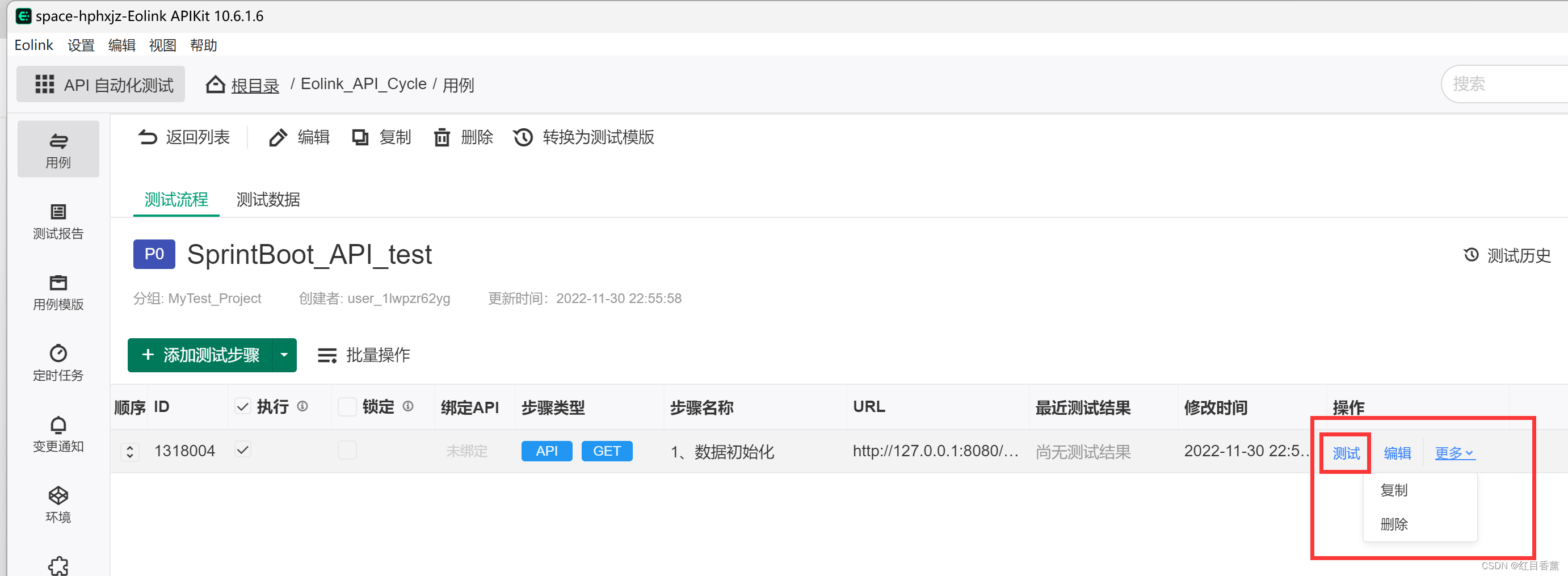
Task: Click the 复制 copy icon in toolbar
Action: (360, 137)
